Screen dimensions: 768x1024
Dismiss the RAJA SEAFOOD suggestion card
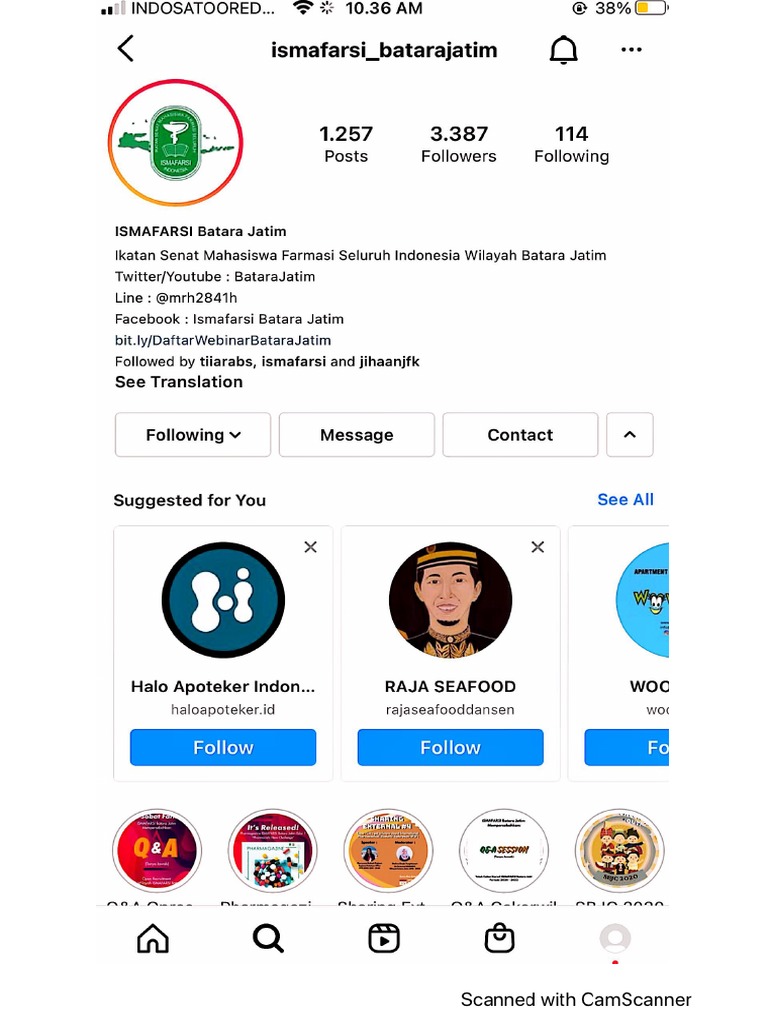coord(537,547)
